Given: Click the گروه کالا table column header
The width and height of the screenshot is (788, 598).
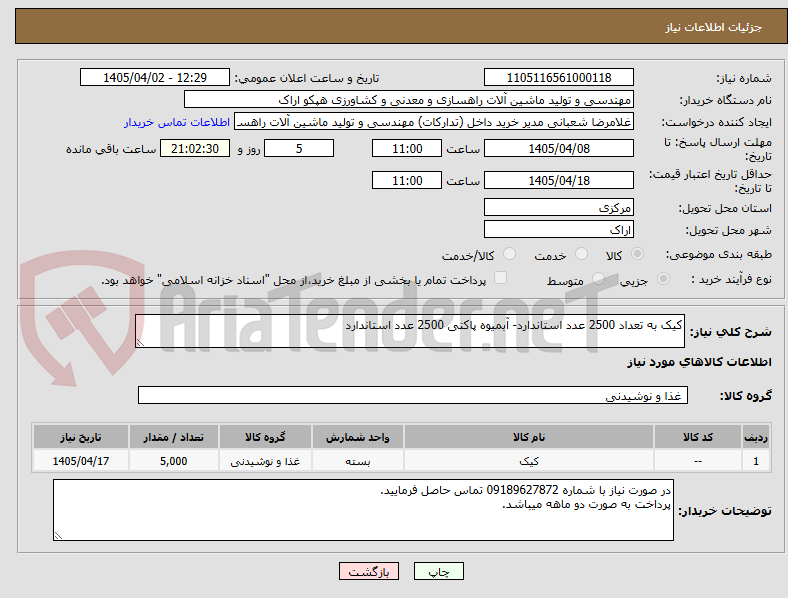Looking at the screenshot, I should tap(265, 437).
